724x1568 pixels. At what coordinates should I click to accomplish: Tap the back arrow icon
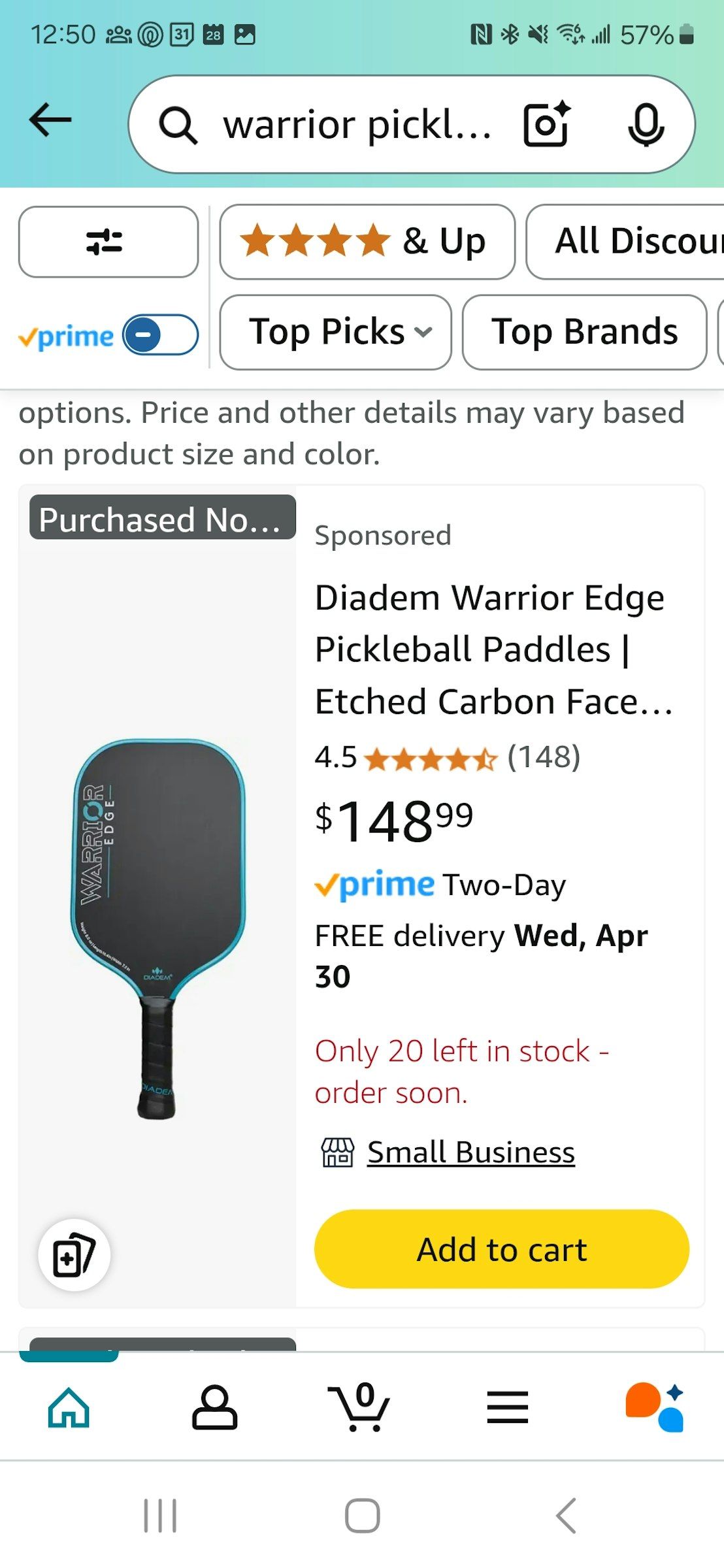coord(50,120)
